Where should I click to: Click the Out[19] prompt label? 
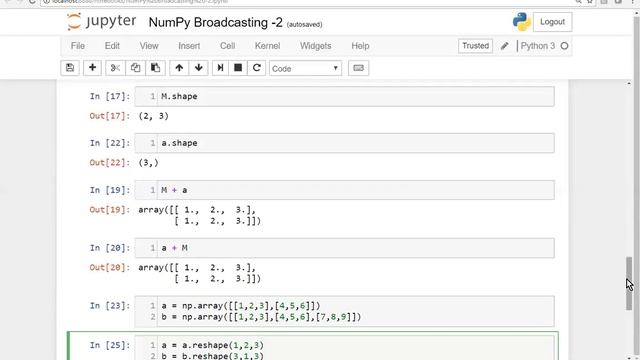click(110, 210)
